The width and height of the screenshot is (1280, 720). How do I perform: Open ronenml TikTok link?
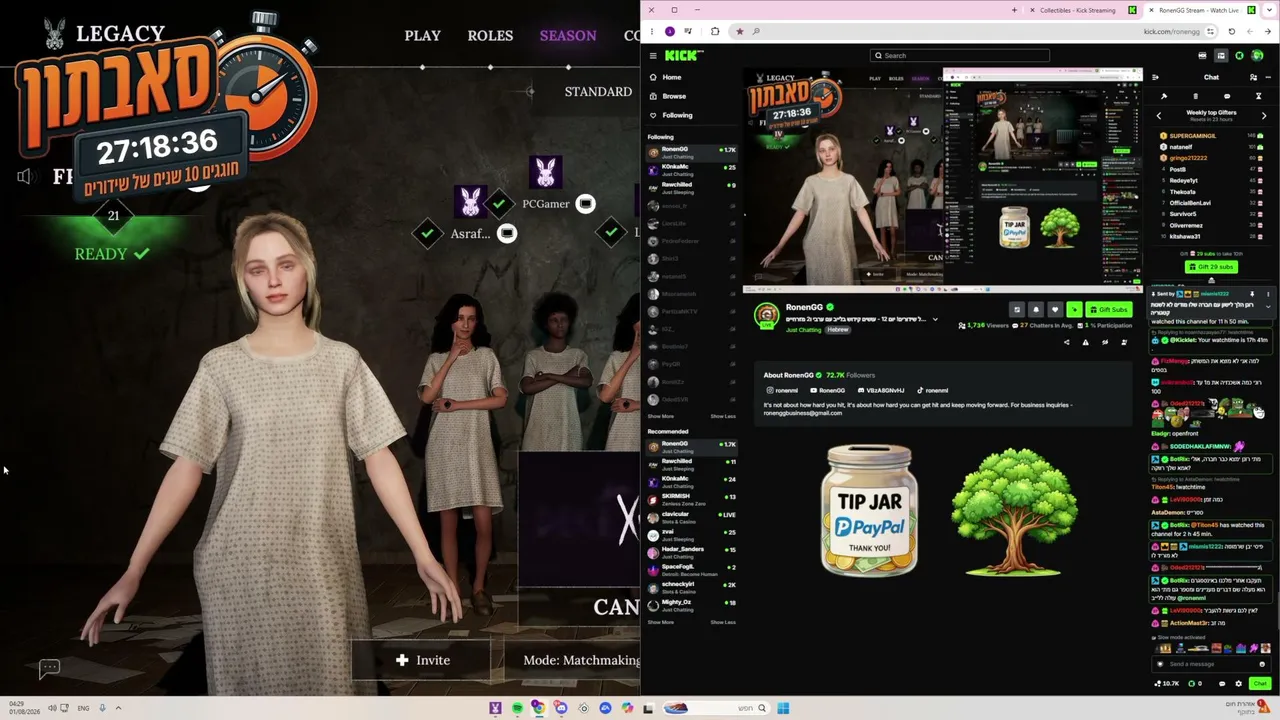click(932, 390)
